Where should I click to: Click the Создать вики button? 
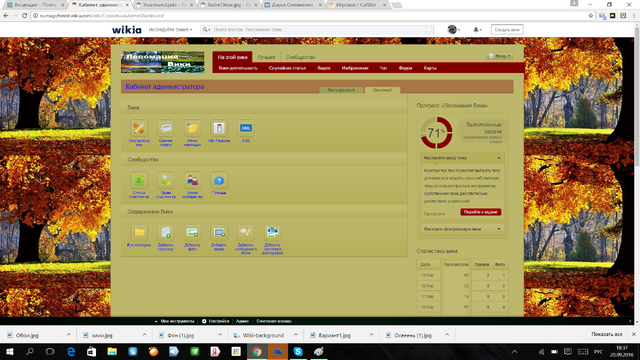[507, 30]
